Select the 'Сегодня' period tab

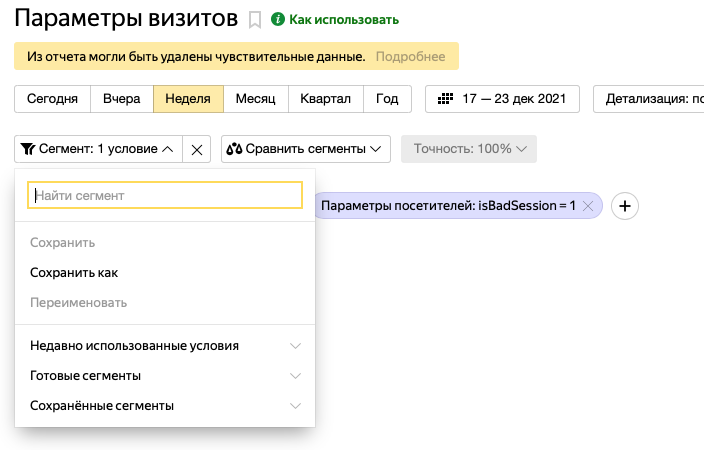(x=52, y=99)
